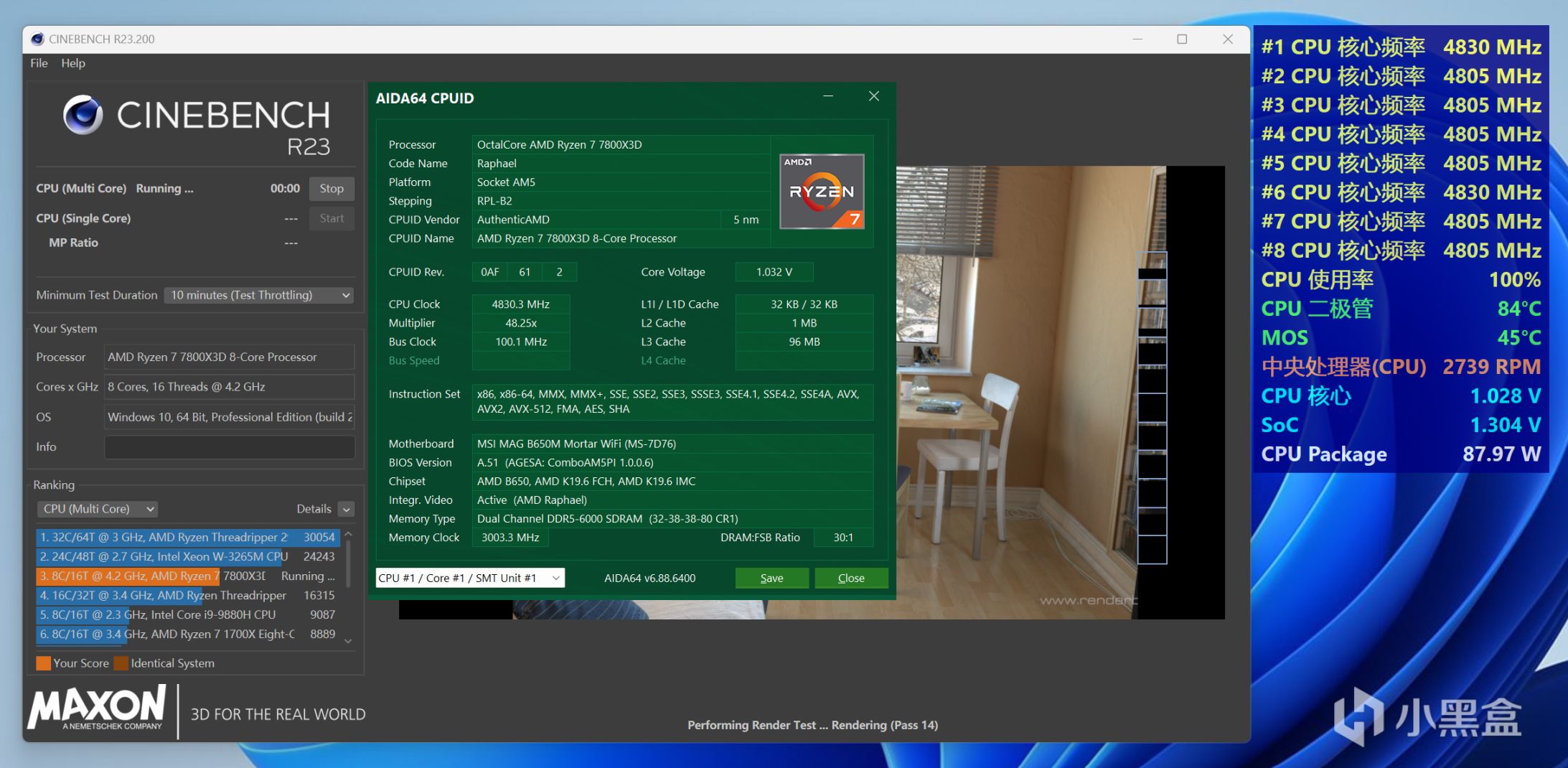
Task: Click the Cores x GHz field
Action: (230, 387)
